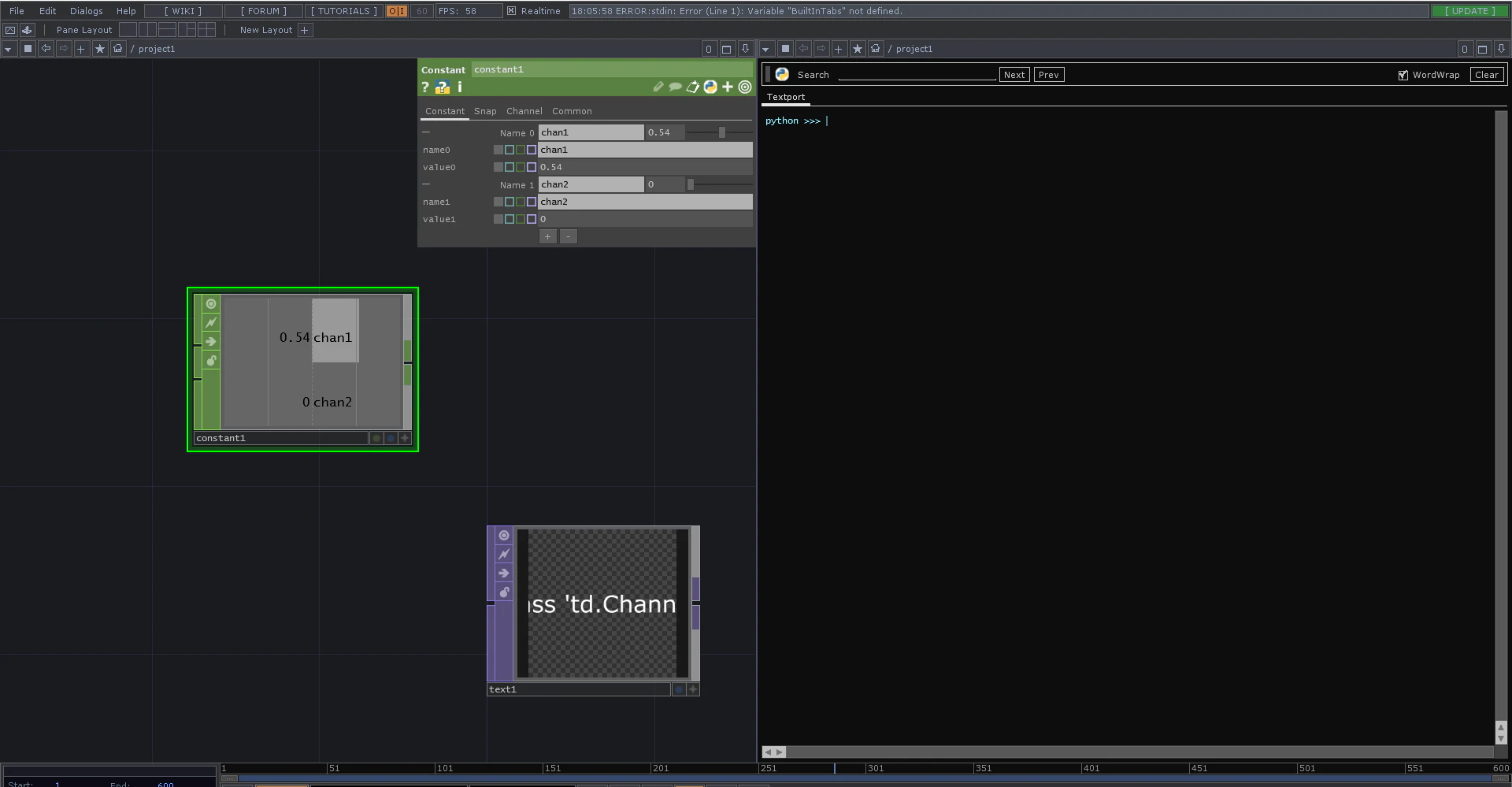This screenshot has height=787, width=1512.
Task: Toggle the Realtime checkbox
Action: click(x=511, y=11)
